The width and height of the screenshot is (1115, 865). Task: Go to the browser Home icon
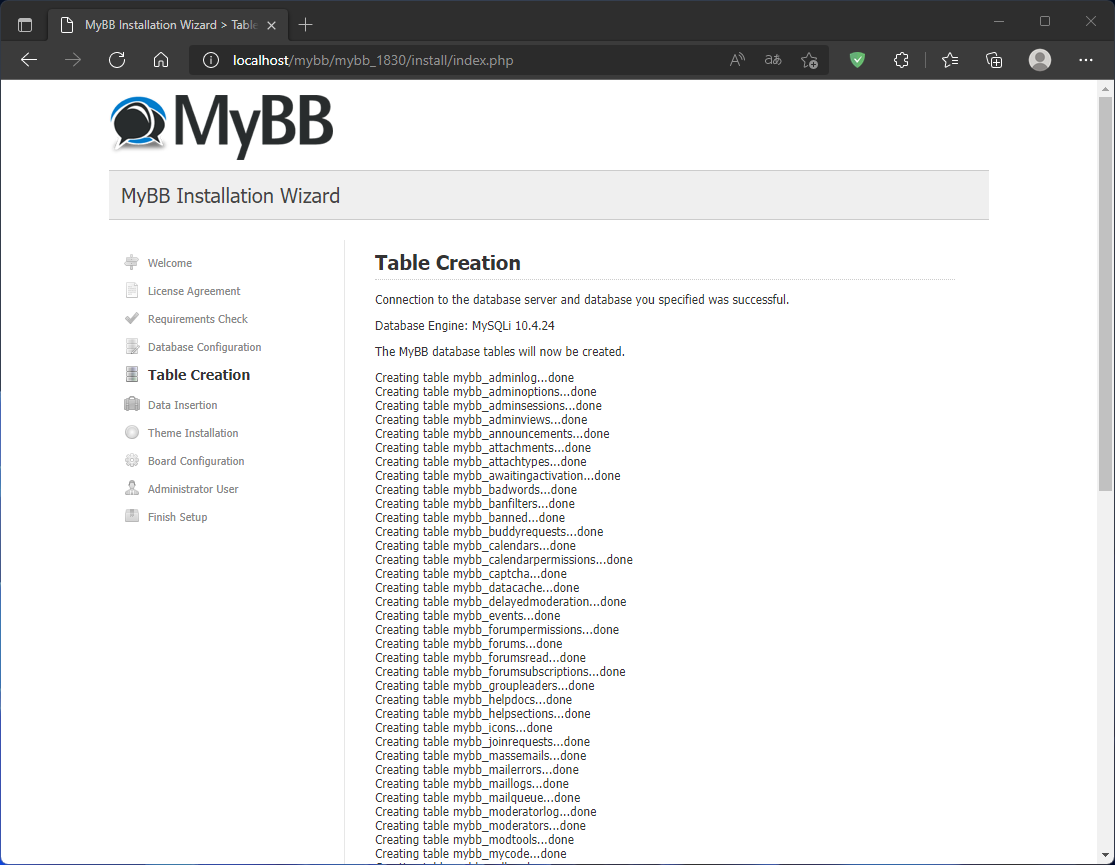[161, 60]
